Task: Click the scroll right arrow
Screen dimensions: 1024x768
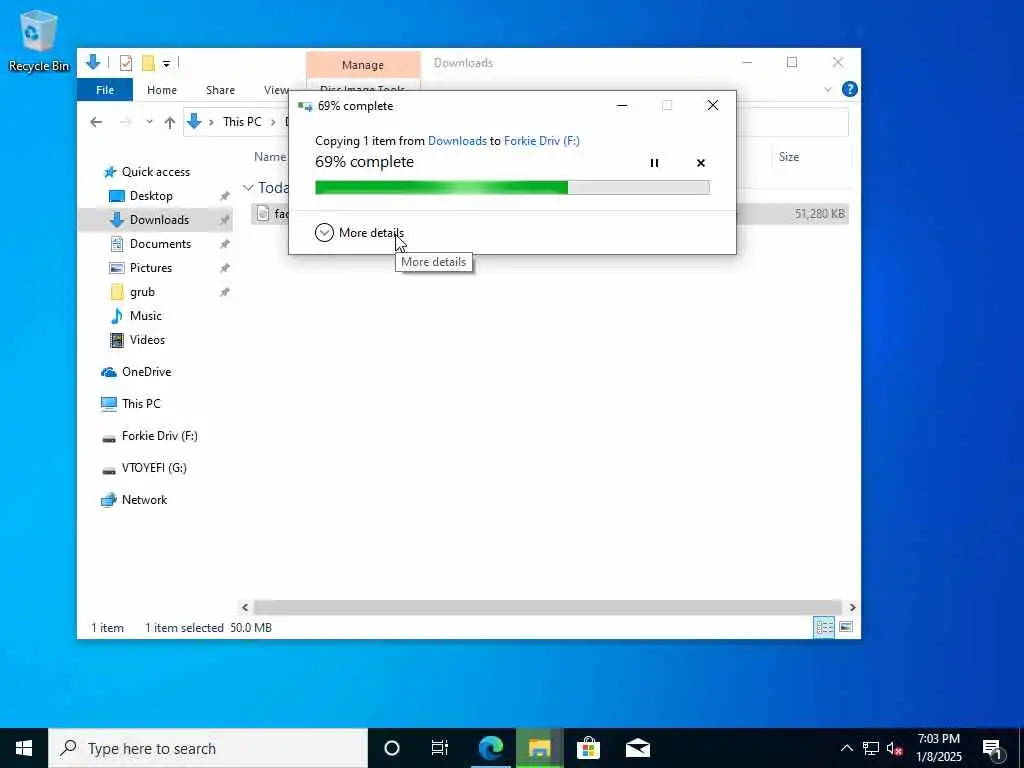Action: click(x=852, y=607)
